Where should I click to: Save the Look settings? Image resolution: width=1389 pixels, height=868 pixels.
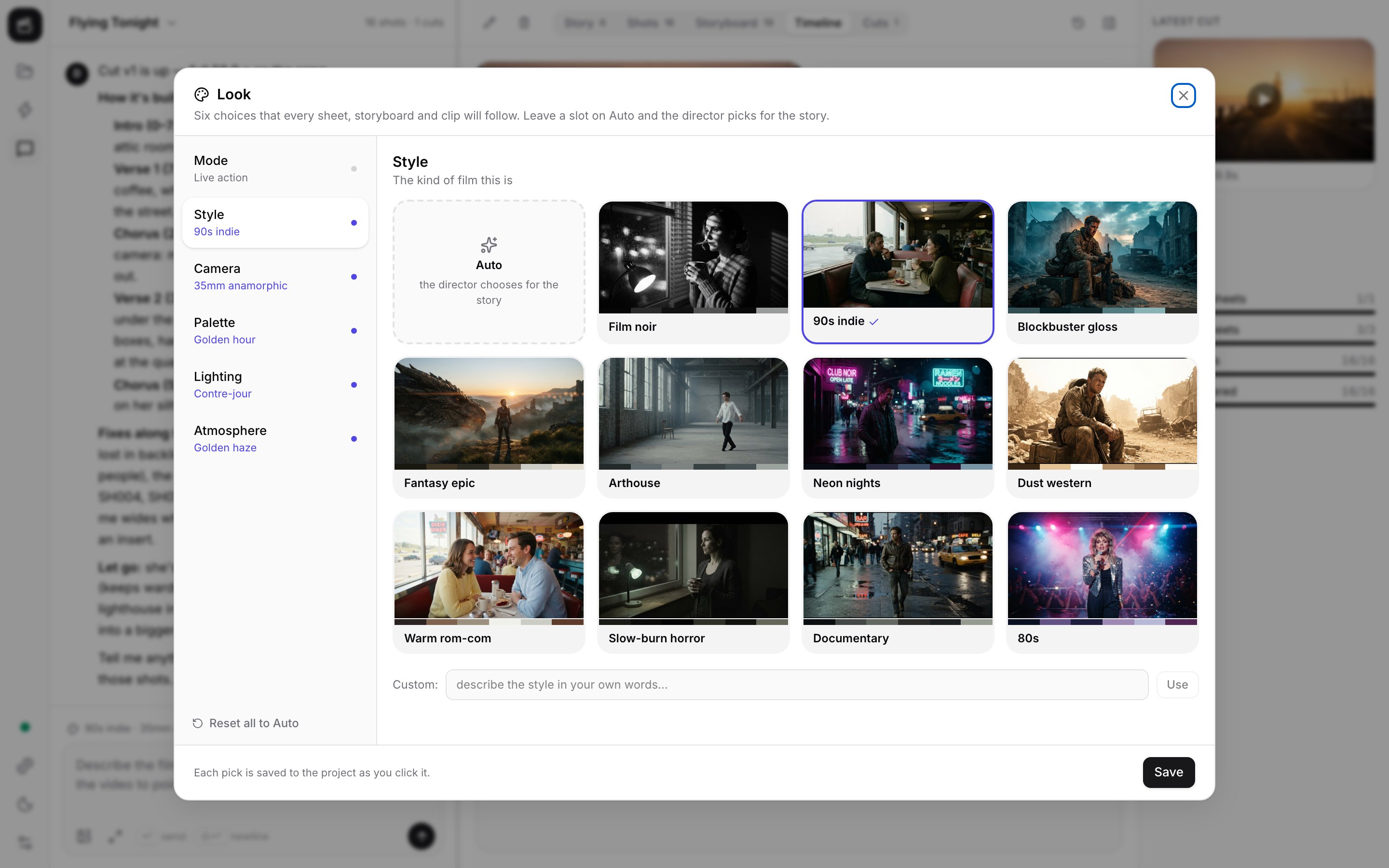click(1168, 772)
